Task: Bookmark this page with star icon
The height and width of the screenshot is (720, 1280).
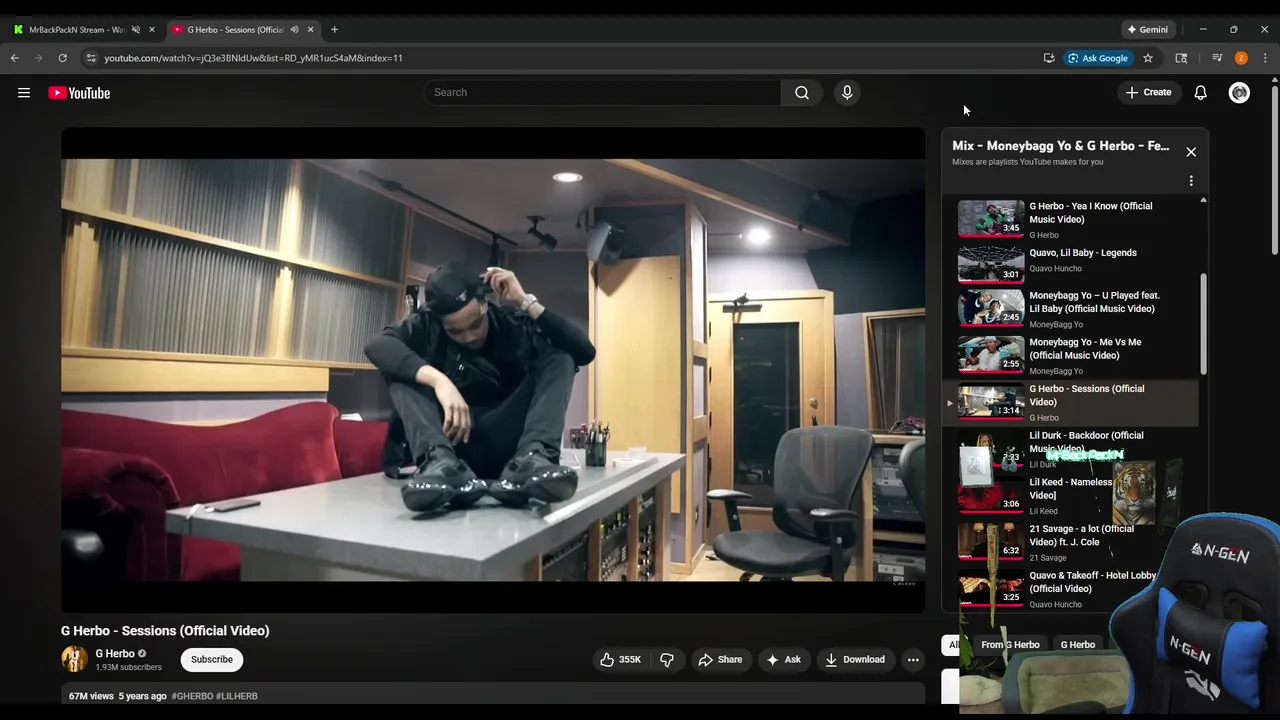Action: click(1148, 58)
